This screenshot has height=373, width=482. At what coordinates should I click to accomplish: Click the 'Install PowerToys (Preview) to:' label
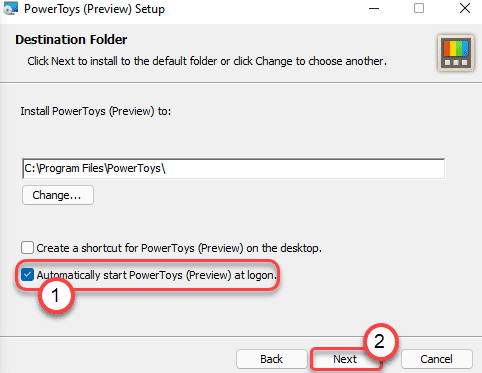(x=96, y=111)
